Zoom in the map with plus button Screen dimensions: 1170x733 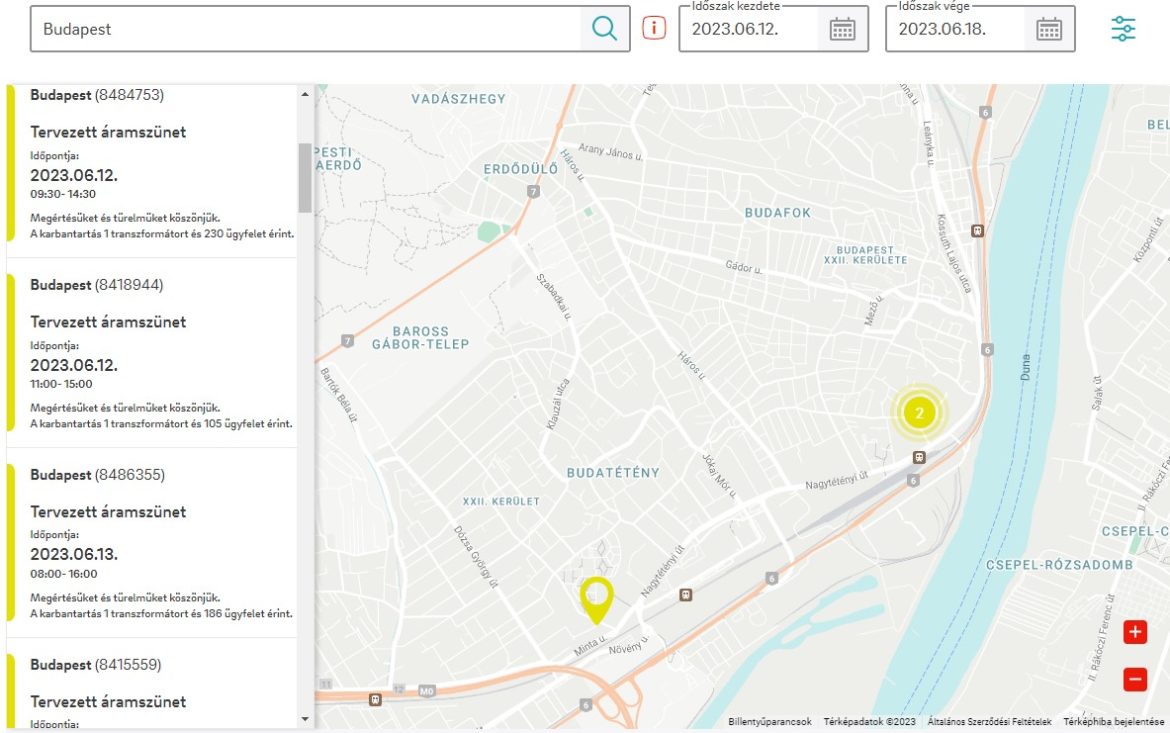tap(1135, 632)
